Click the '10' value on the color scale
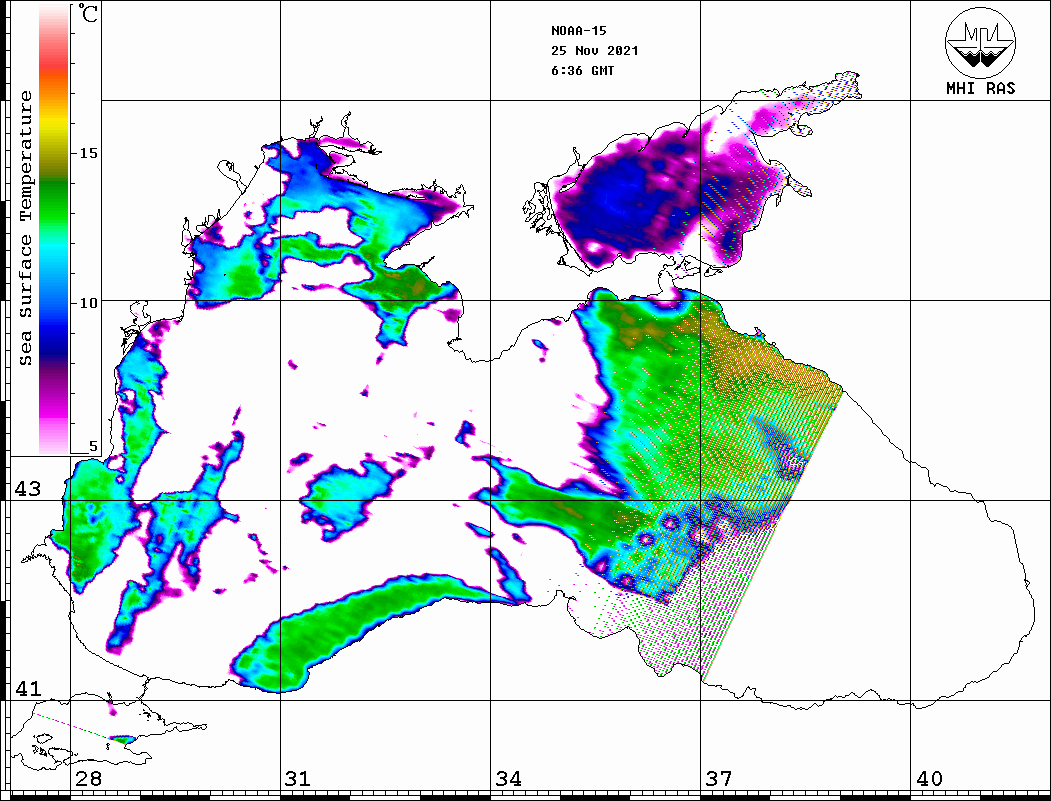The image size is (1051, 801). tap(88, 303)
